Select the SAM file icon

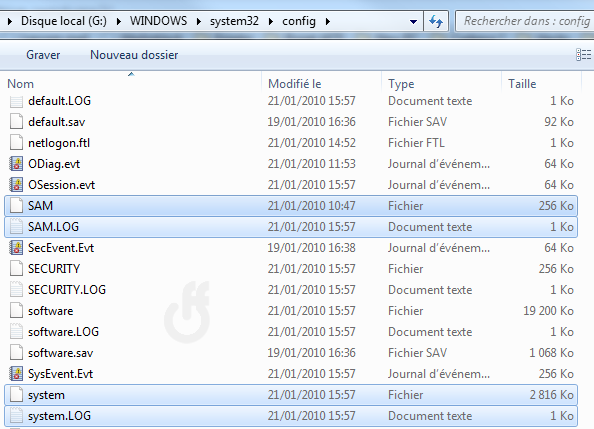pyautogui.click(x=16, y=205)
